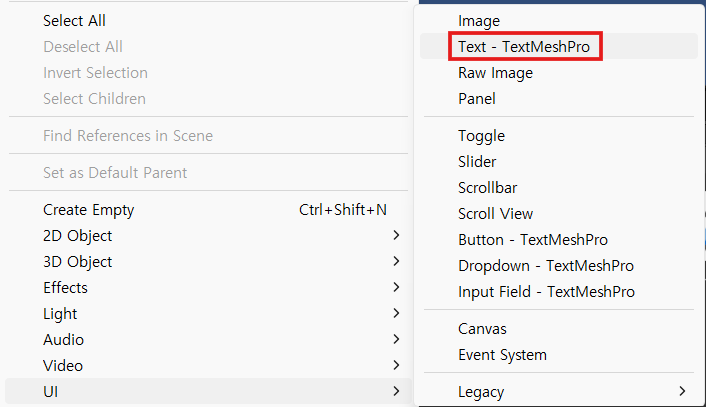Create a Raw Image element
706x407 pixels.
(495, 73)
